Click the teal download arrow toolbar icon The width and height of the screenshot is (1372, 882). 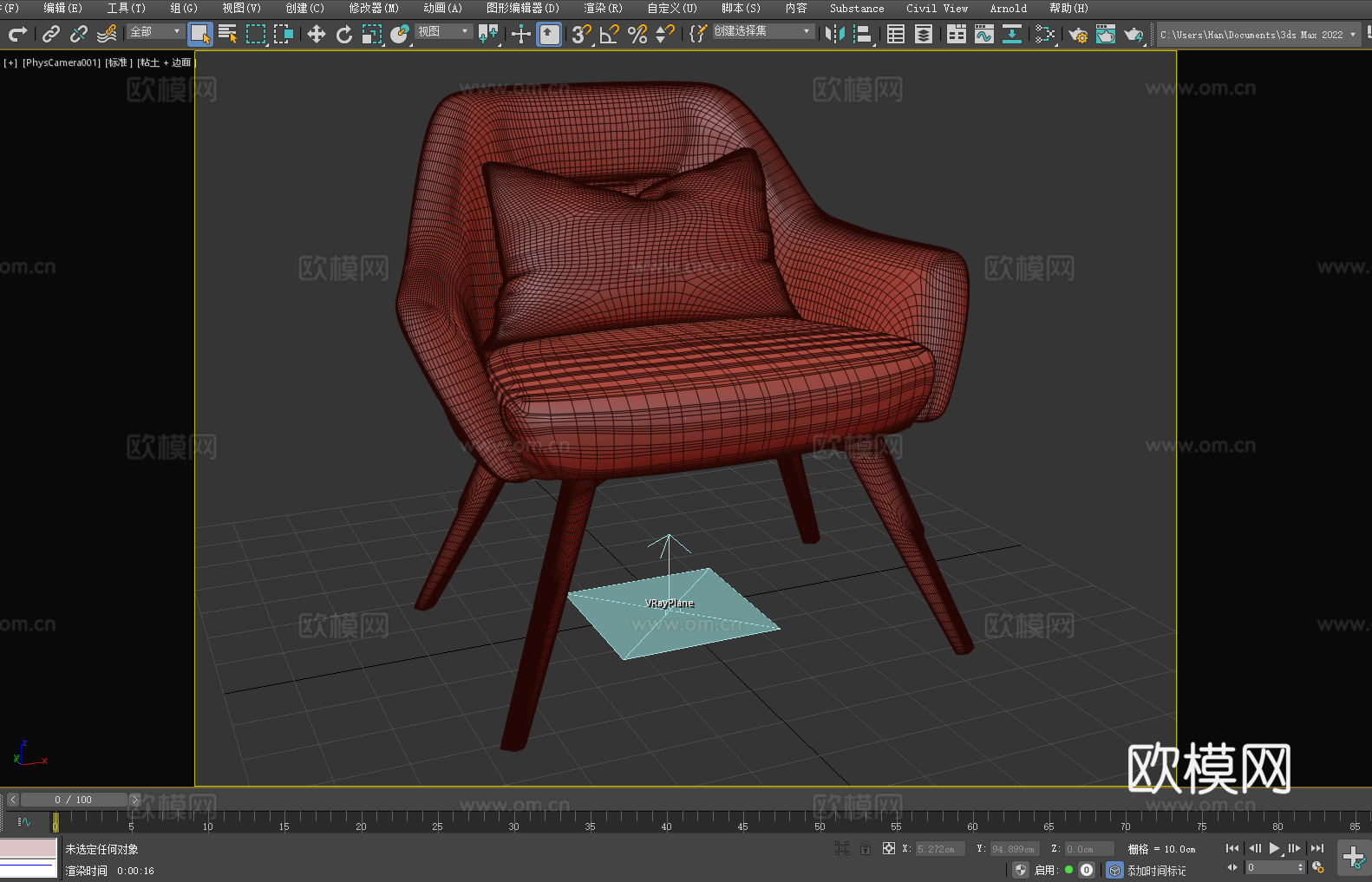(x=1012, y=34)
